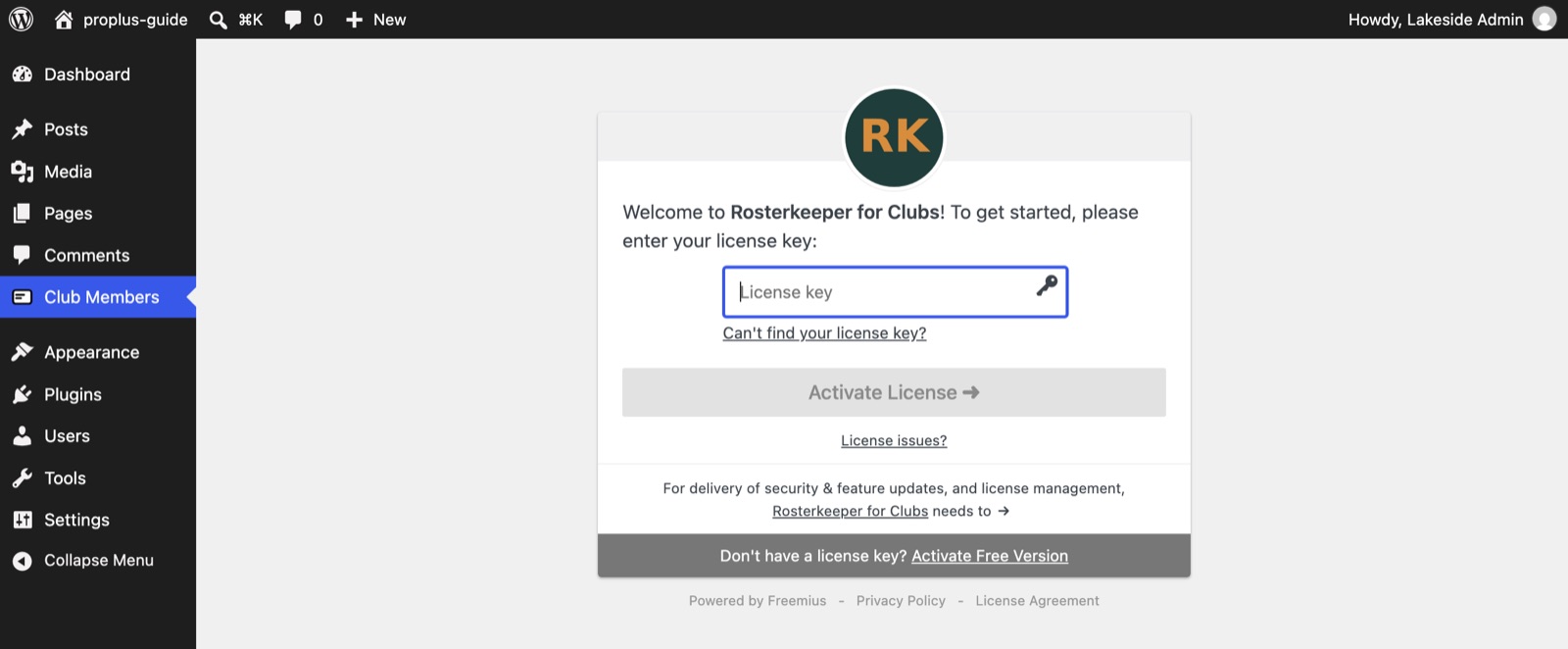1568x649 pixels.
Task: Click comment count 0 in admin bar
Action: (x=318, y=20)
